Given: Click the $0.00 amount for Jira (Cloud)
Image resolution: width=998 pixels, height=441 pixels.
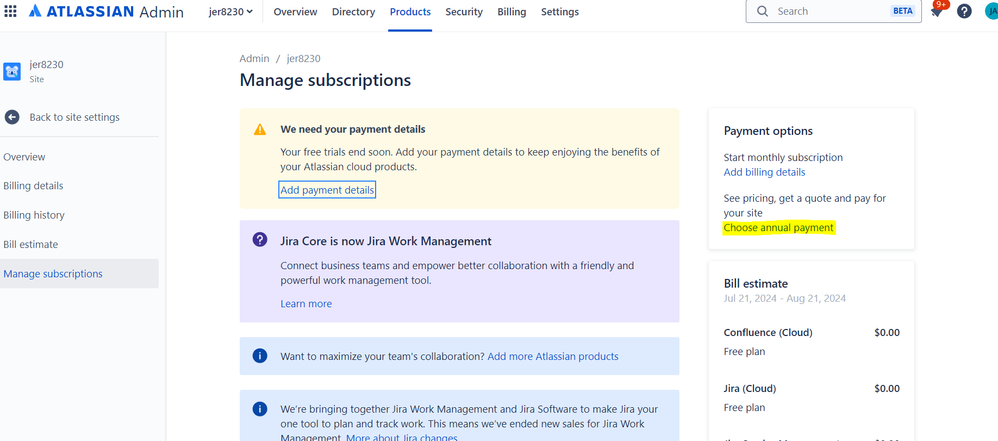Looking at the screenshot, I should (887, 388).
